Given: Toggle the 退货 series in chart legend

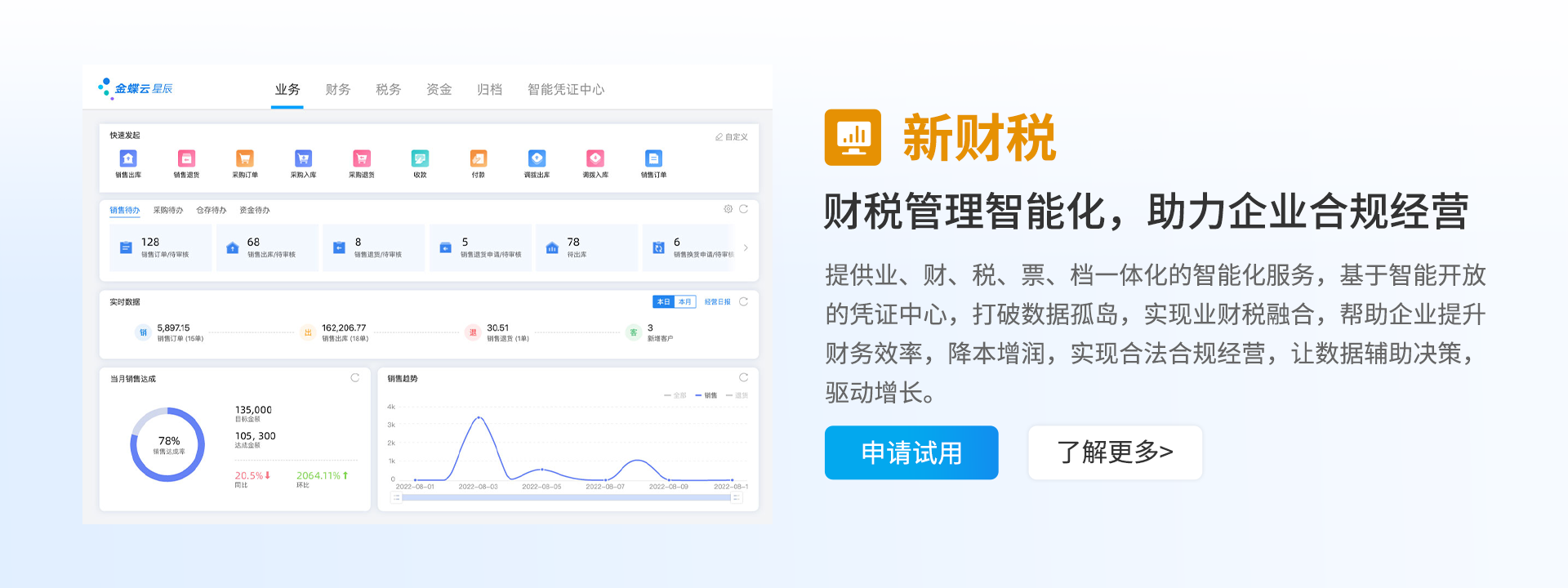Looking at the screenshot, I should [x=737, y=395].
